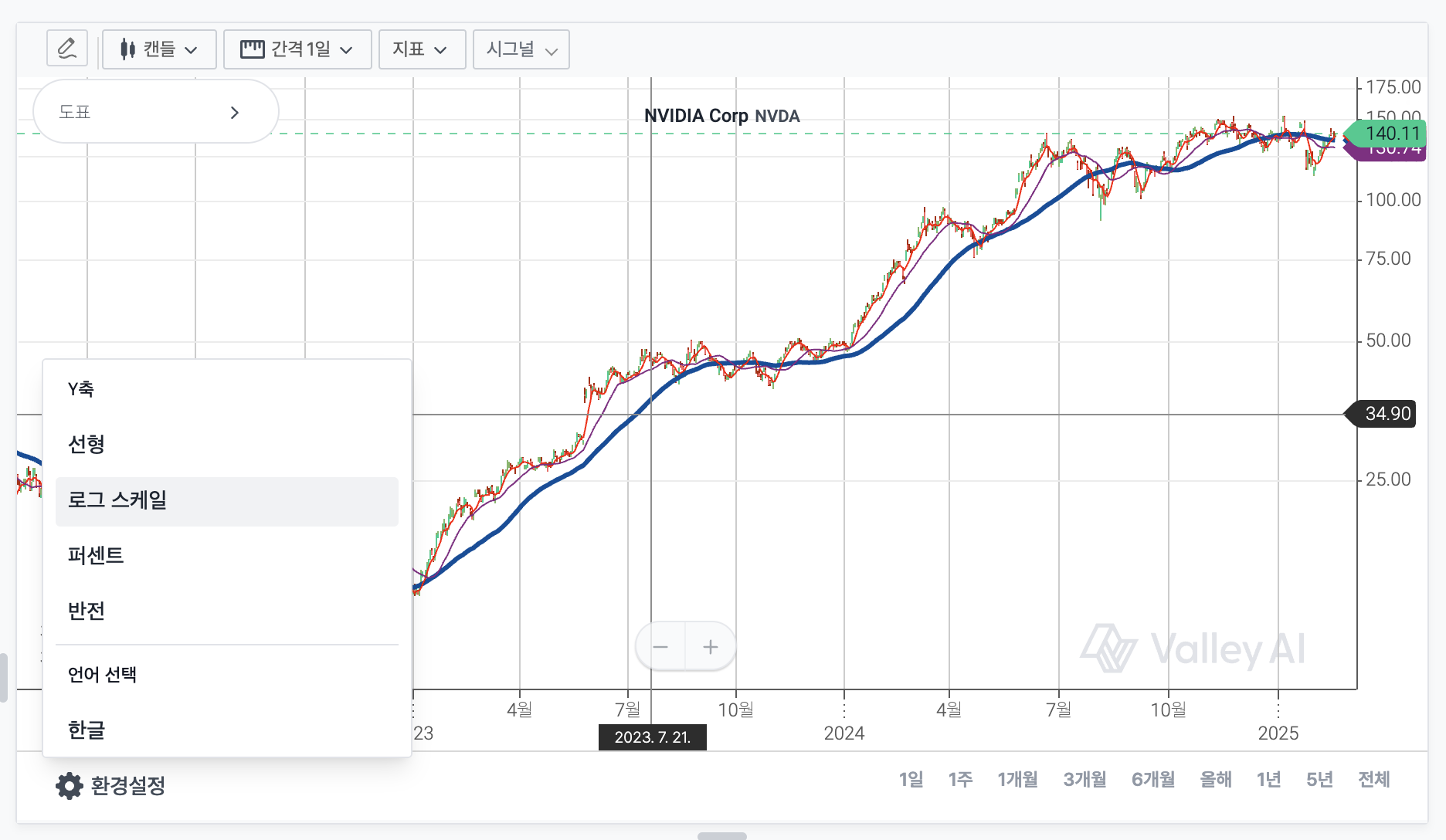
Task: Select 퍼센트 Y-axis option
Action: point(227,556)
